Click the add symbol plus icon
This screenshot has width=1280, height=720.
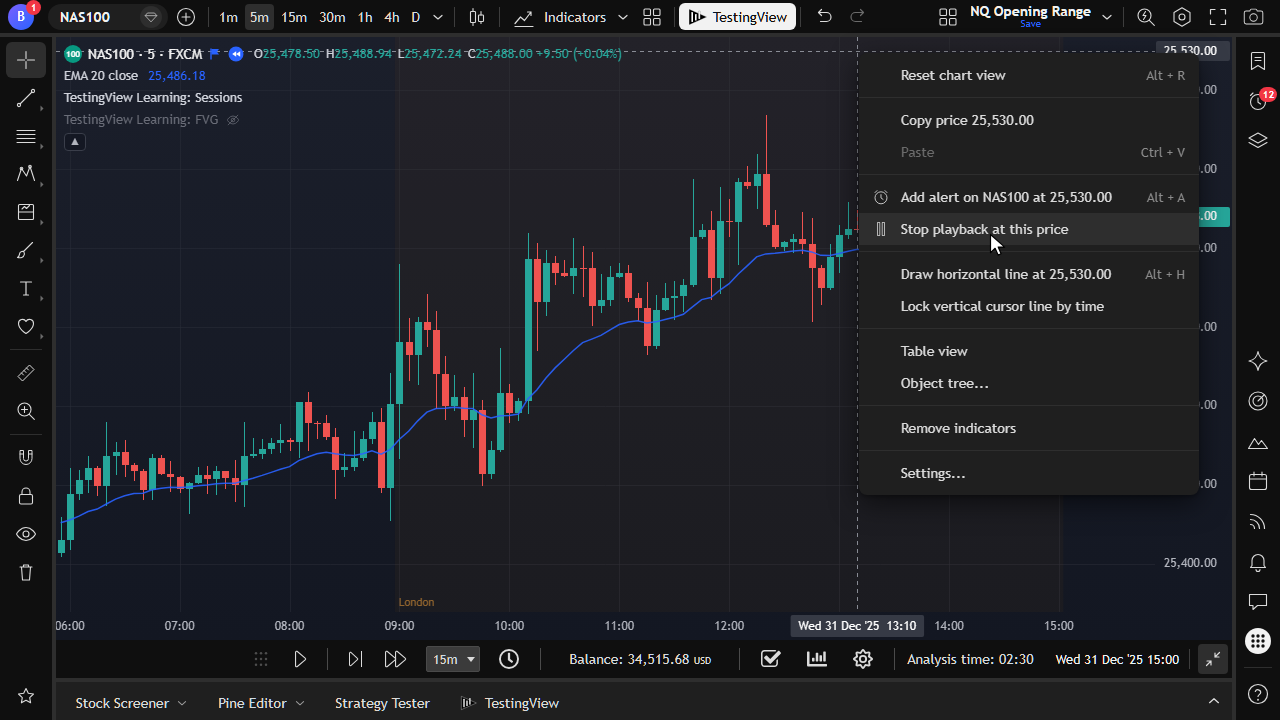[x=186, y=17]
